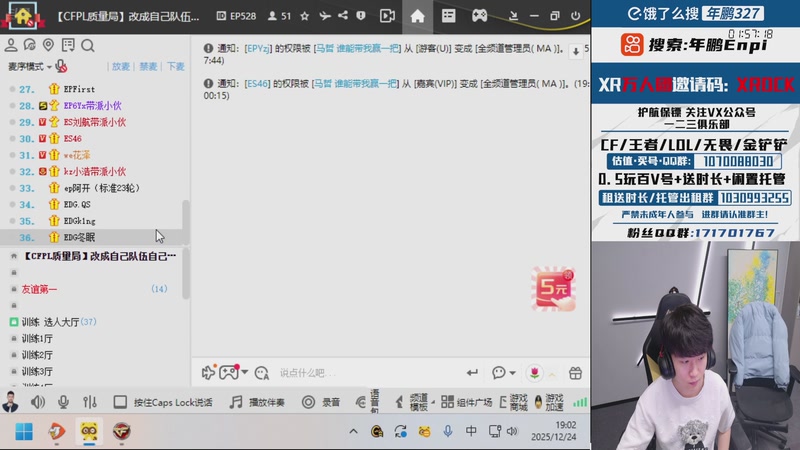This screenshot has height=450, width=800.
Task: Click [EPYzj] username link in notice
Action: point(258,49)
